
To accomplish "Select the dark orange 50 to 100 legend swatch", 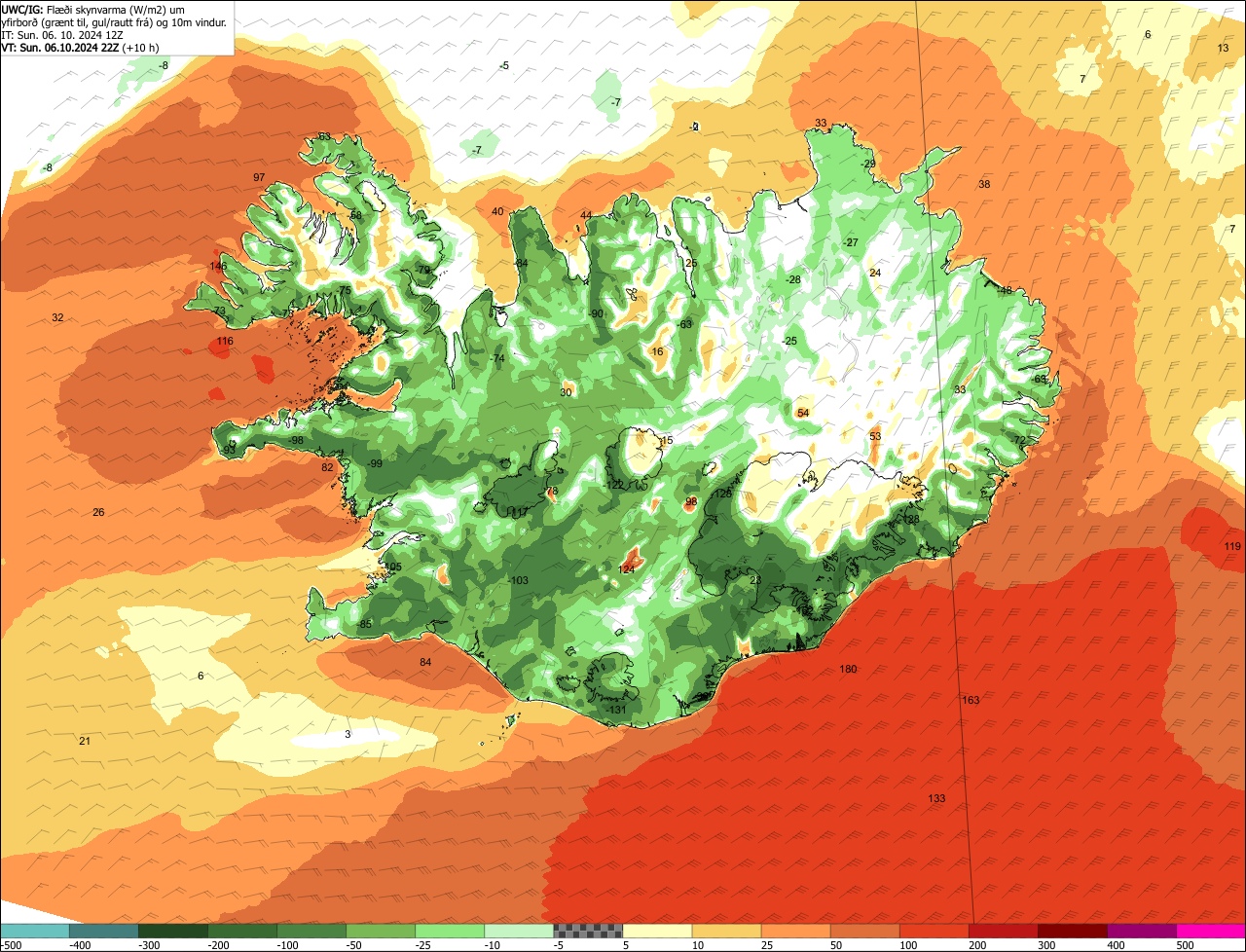I will coord(865,931).
